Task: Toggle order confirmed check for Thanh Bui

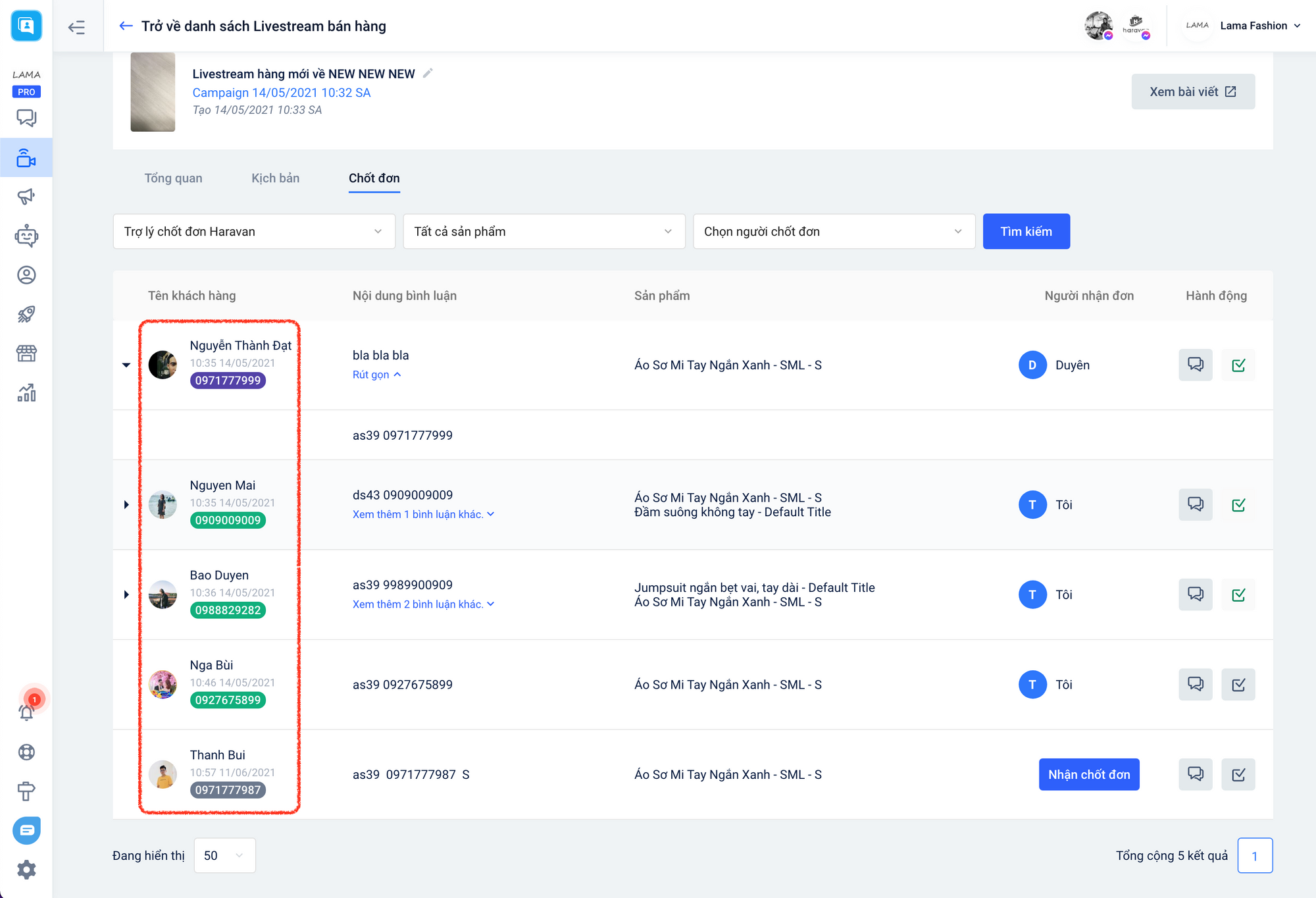Action: (x=1238, y=775)
